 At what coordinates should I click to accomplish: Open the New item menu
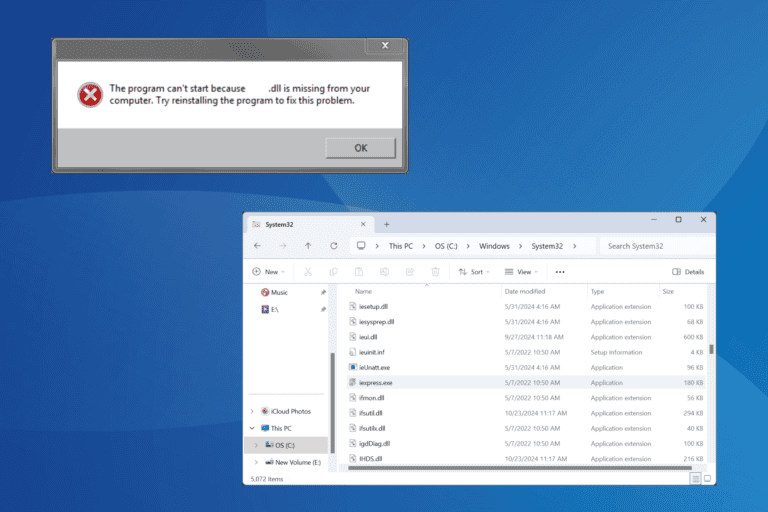coord(268,272)
